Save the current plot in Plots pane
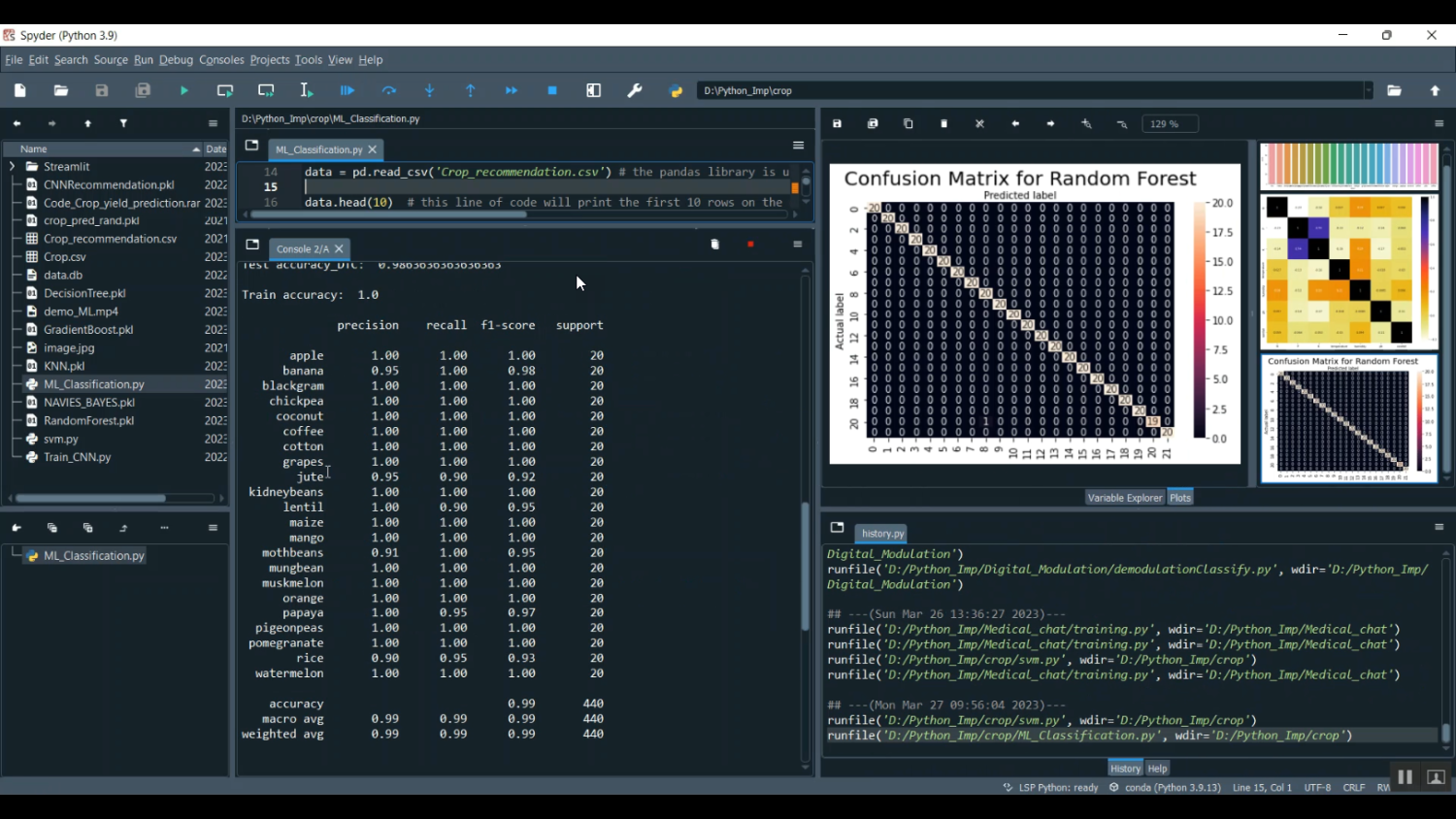This screenshot has height=819, width=1456. pos(838,124)
